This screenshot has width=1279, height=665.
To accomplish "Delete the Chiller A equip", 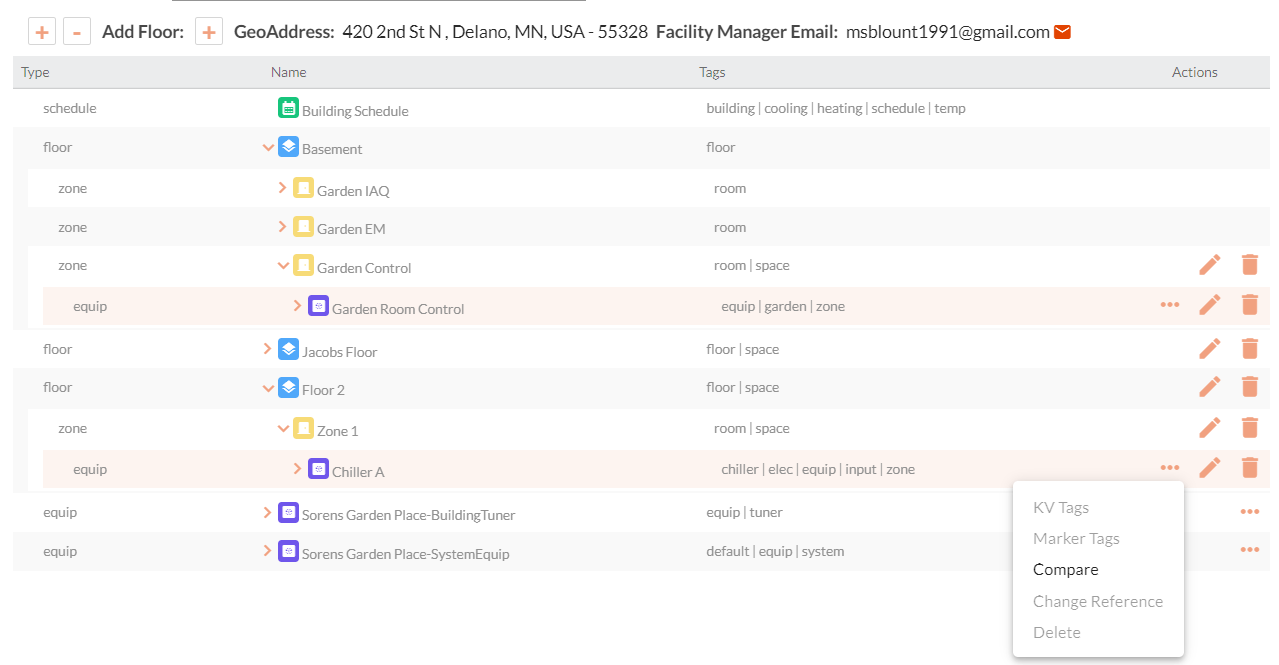I will pyautogui.click(x=1250, y=468).
